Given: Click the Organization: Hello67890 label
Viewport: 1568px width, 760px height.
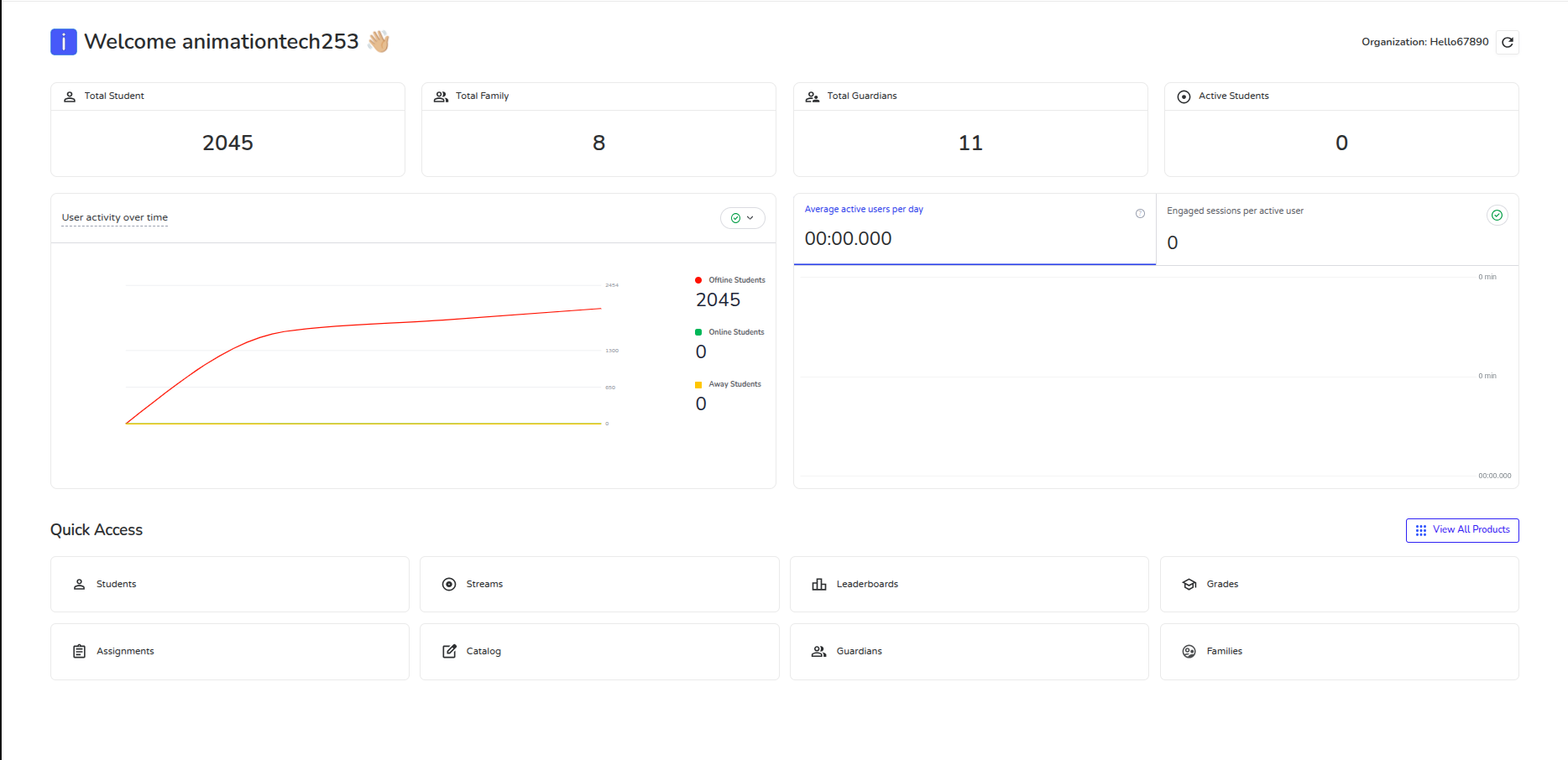Looking at the screenshot, I should click(1425, 42).
